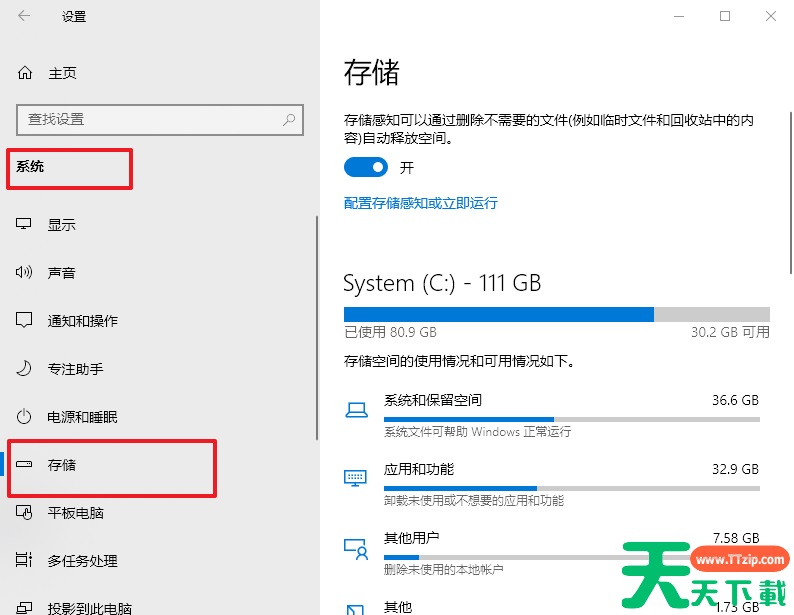Click the 显示 monitor icon

tap(24, 224)
